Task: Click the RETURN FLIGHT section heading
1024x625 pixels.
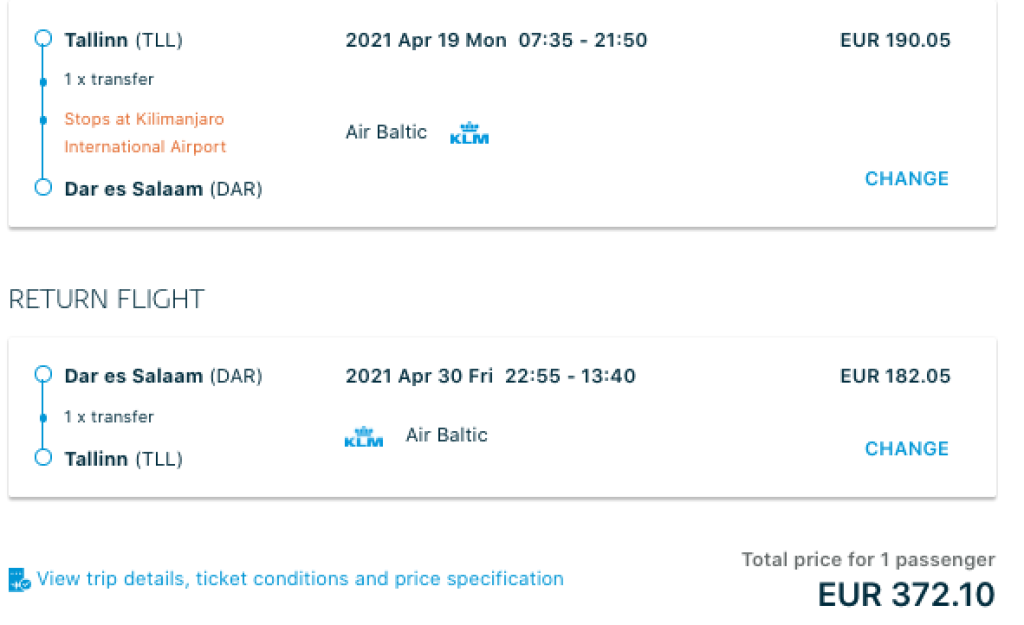Action: point(106,299)
